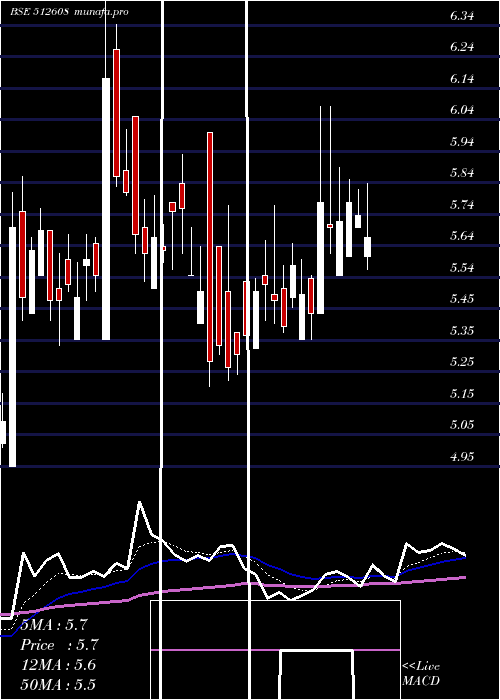This screenshot has width=500, height=700.
Task: Click the '50MA : 5.5' legend entry
Action: coord(58,685)
